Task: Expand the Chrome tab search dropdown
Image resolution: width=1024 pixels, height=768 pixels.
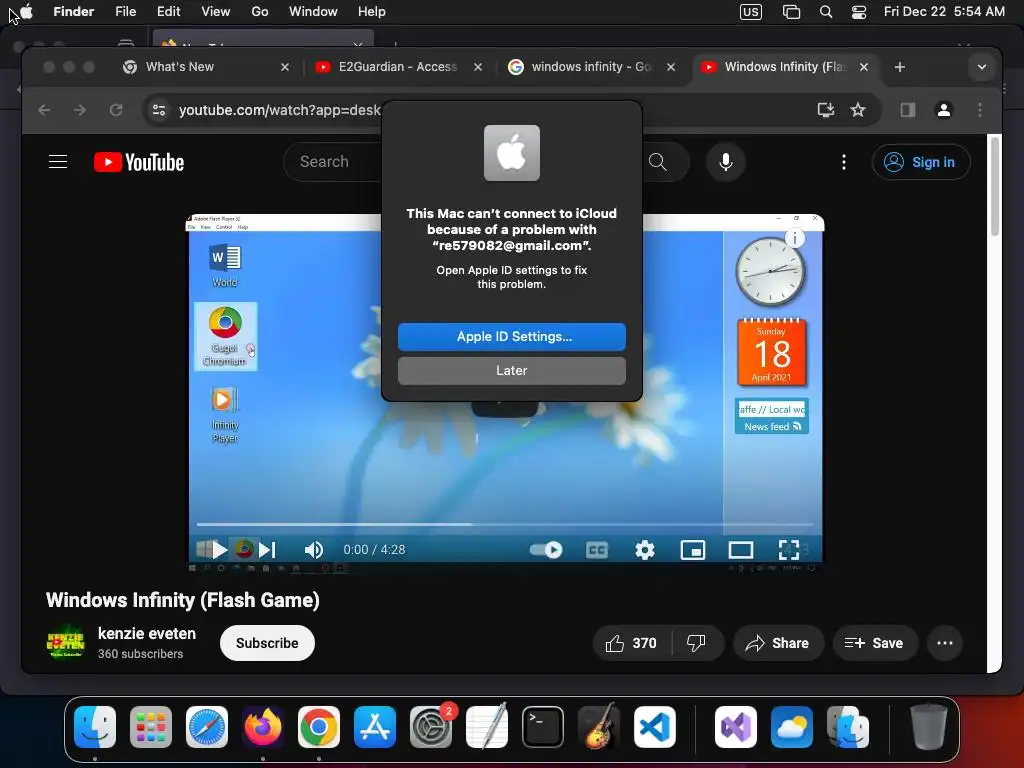Action: pyautogui.click(x=982, y=67)
